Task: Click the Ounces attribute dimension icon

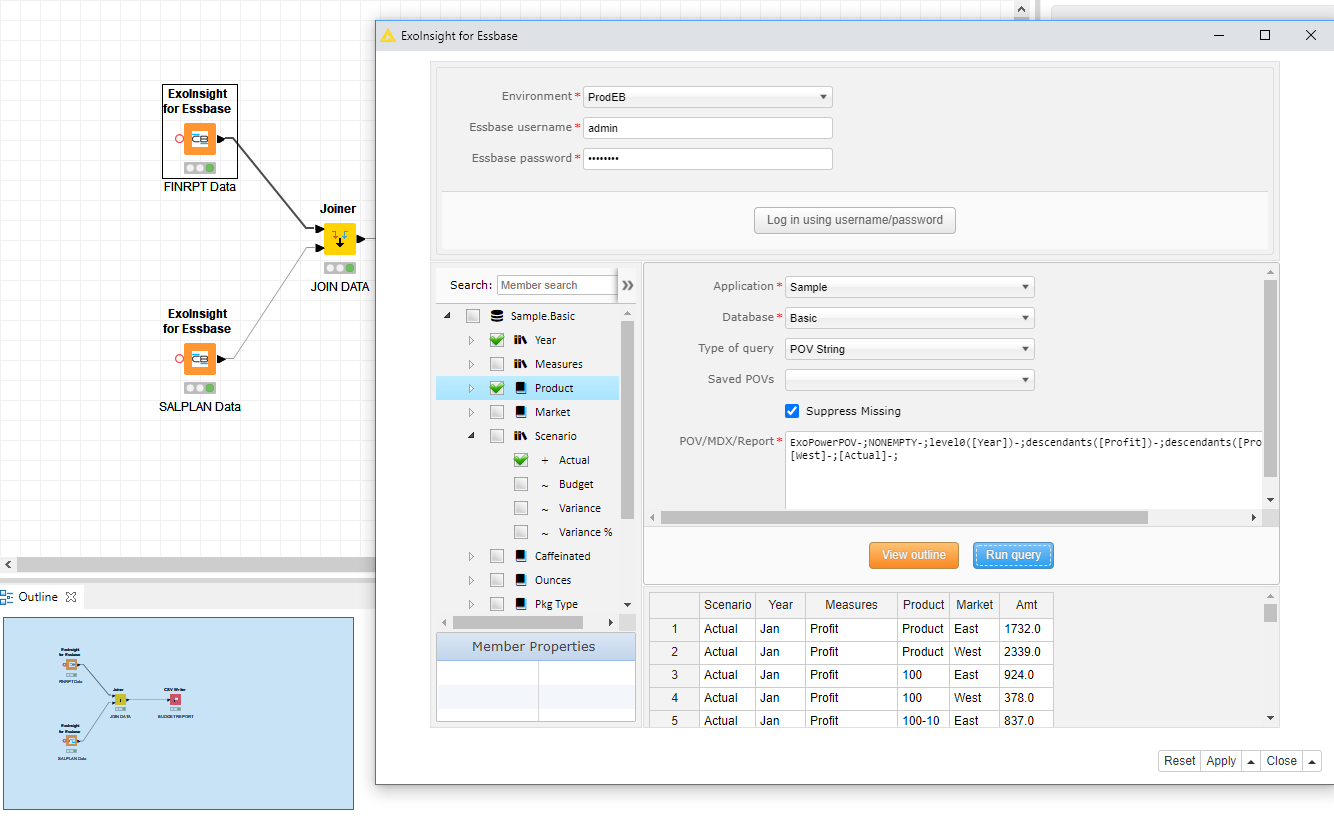Action: coord(520,580)
